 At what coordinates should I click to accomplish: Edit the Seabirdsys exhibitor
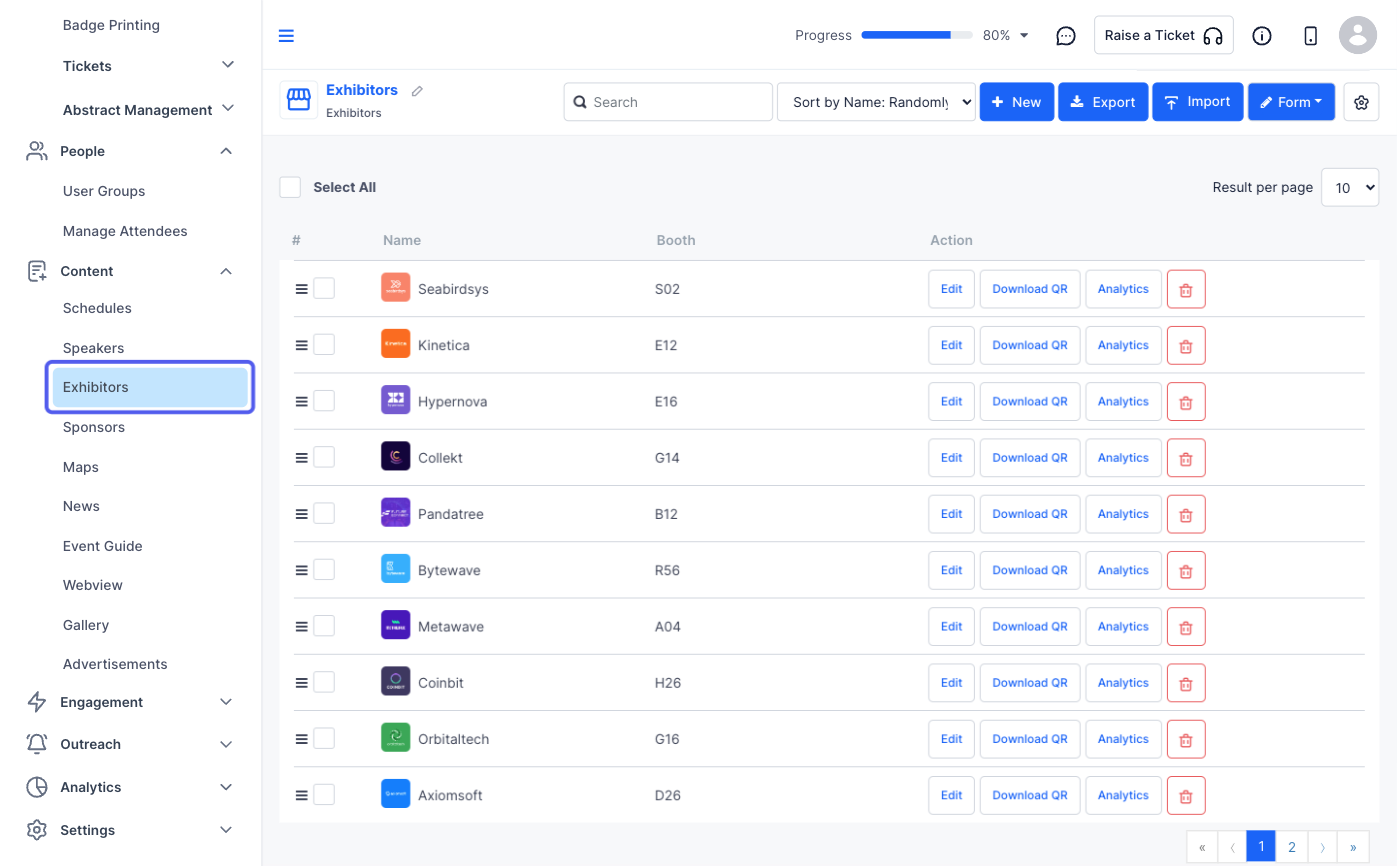point(951,289)
